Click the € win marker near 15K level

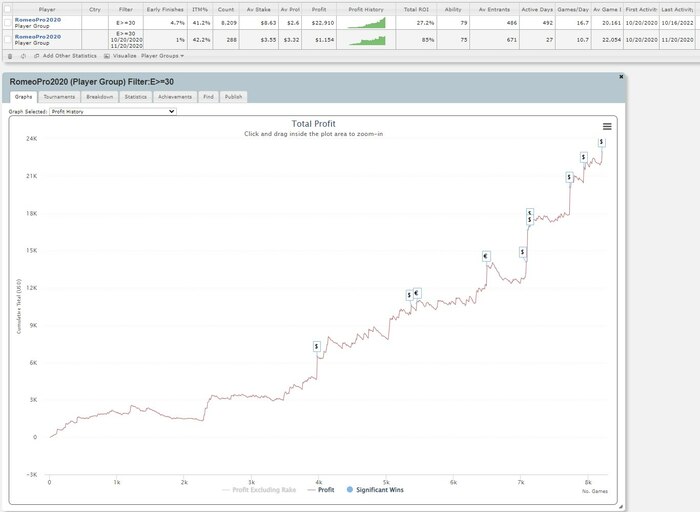[486, 256]
